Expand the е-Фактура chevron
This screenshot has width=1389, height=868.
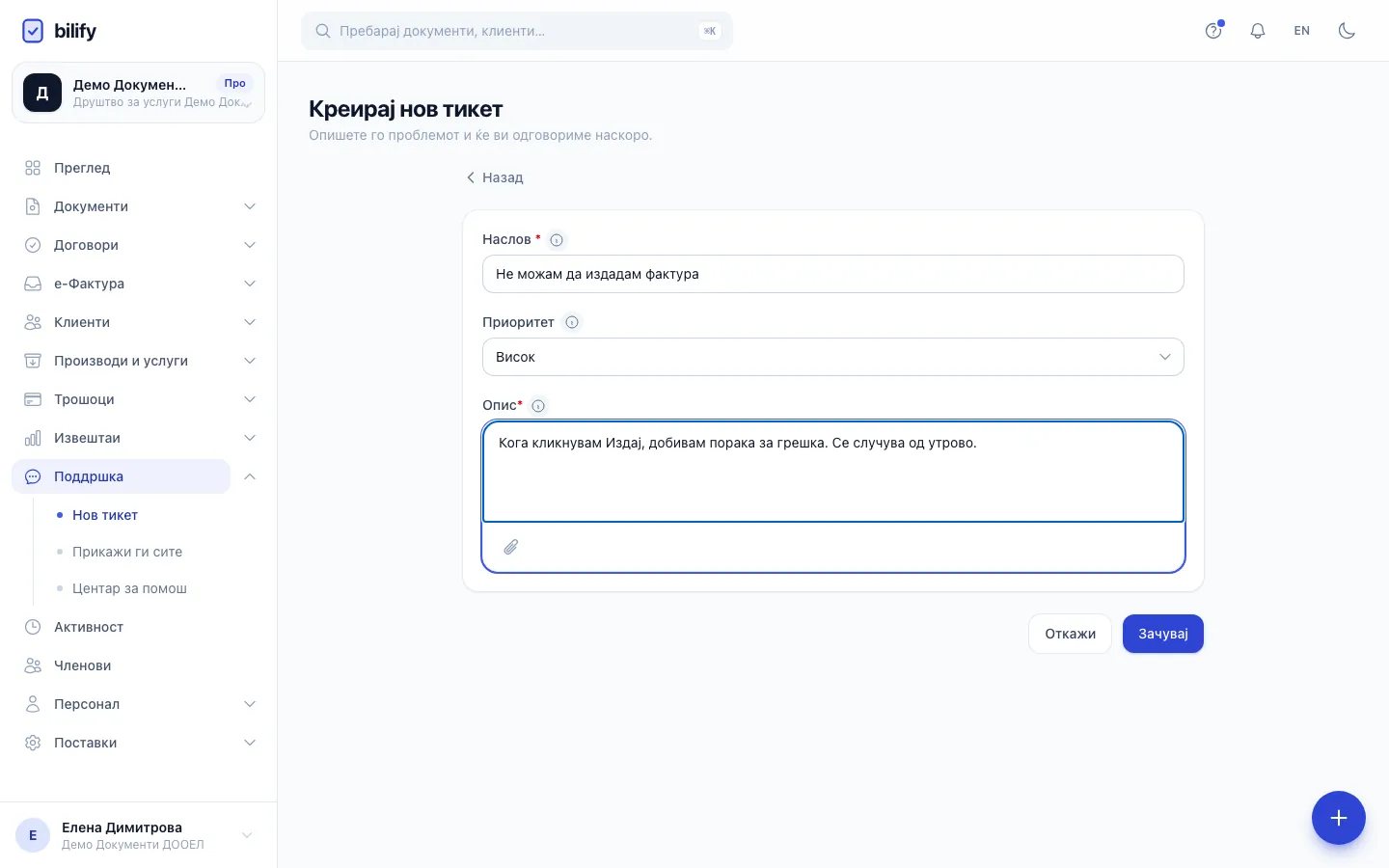click(250, 284)
